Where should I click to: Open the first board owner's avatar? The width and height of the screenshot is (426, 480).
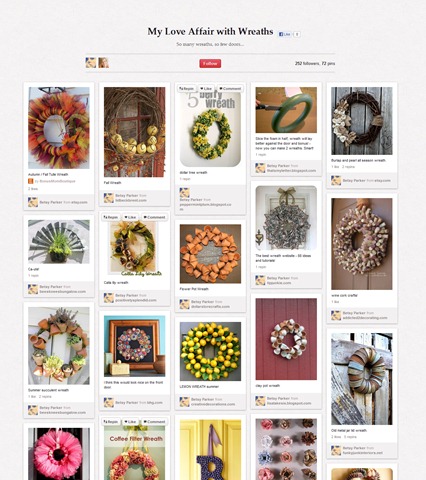pos(91,63)
